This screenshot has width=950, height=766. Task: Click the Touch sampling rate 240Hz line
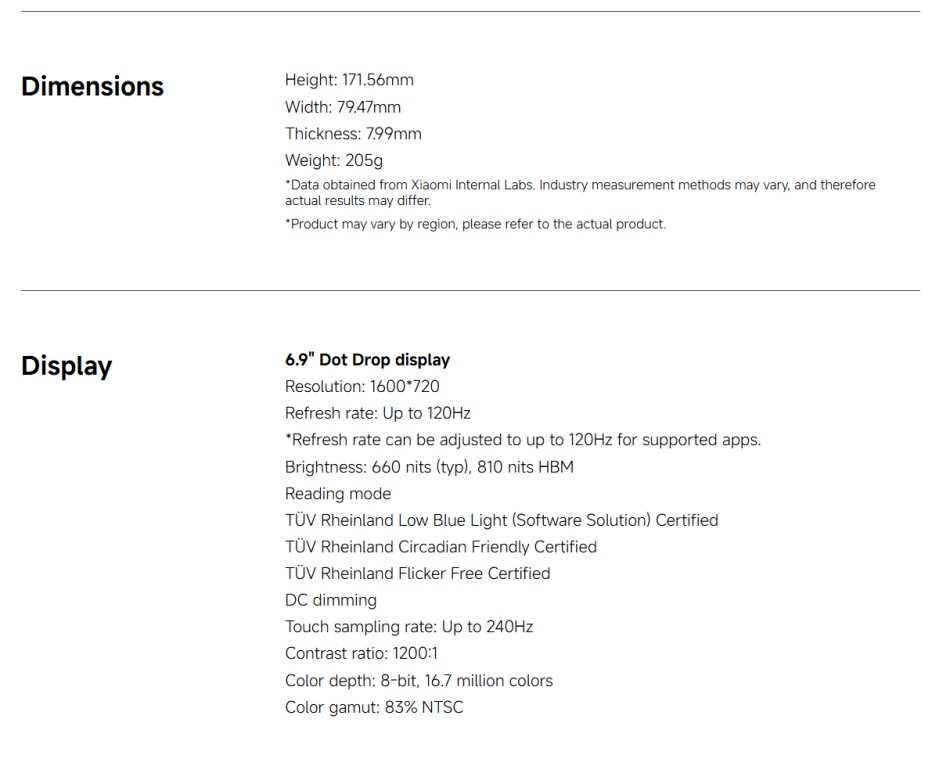409,627
